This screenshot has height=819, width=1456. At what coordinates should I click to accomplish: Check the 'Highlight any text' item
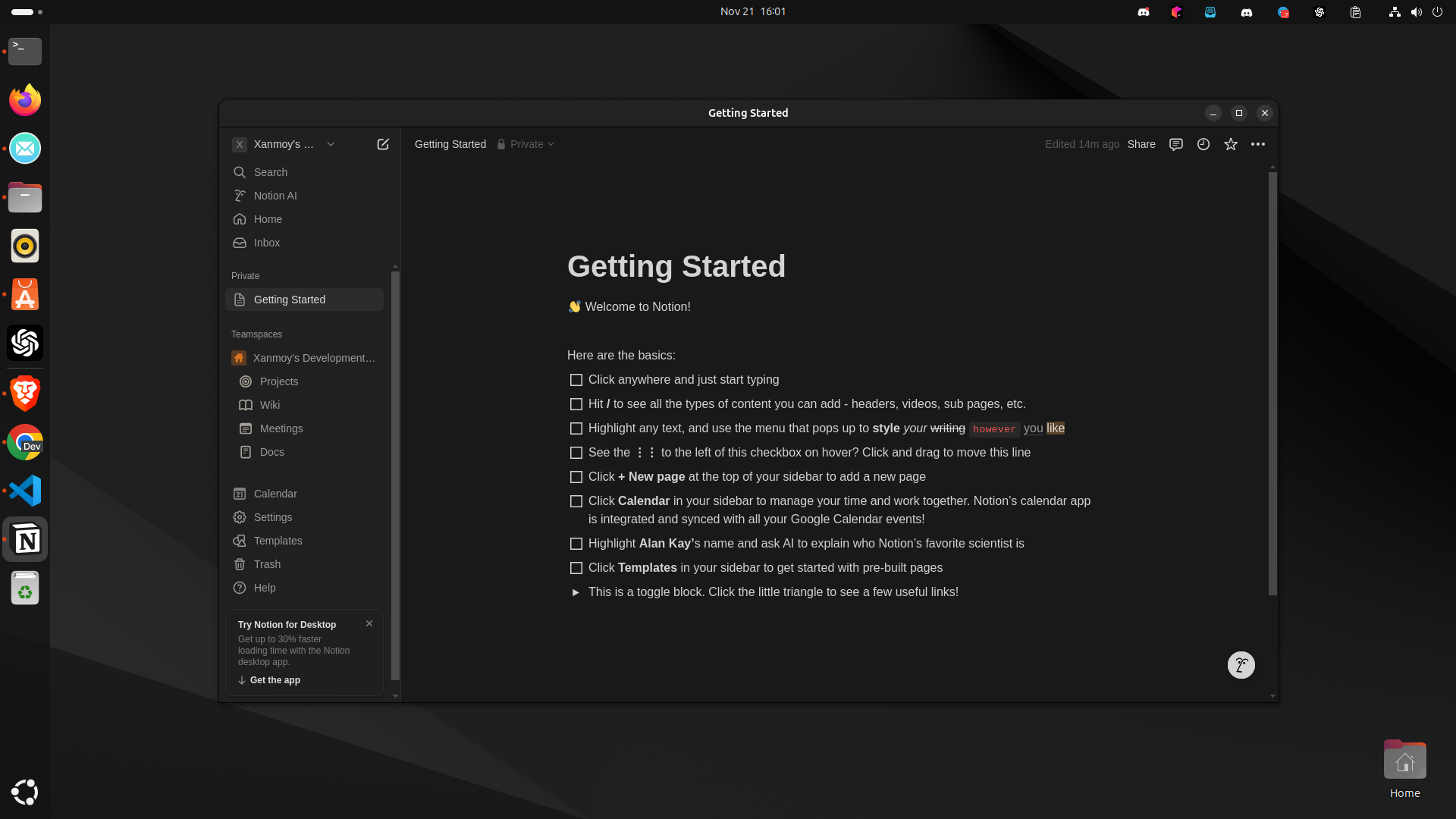pyautogui.click(x=576, y=428)
